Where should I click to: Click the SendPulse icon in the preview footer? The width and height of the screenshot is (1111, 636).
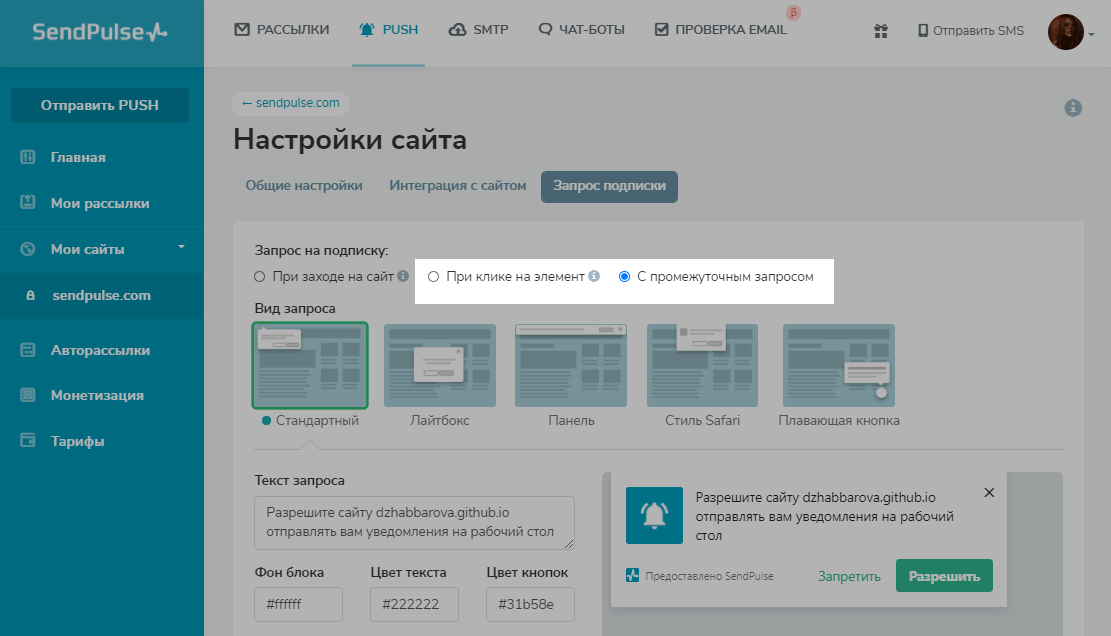click(x=633, y=575)
